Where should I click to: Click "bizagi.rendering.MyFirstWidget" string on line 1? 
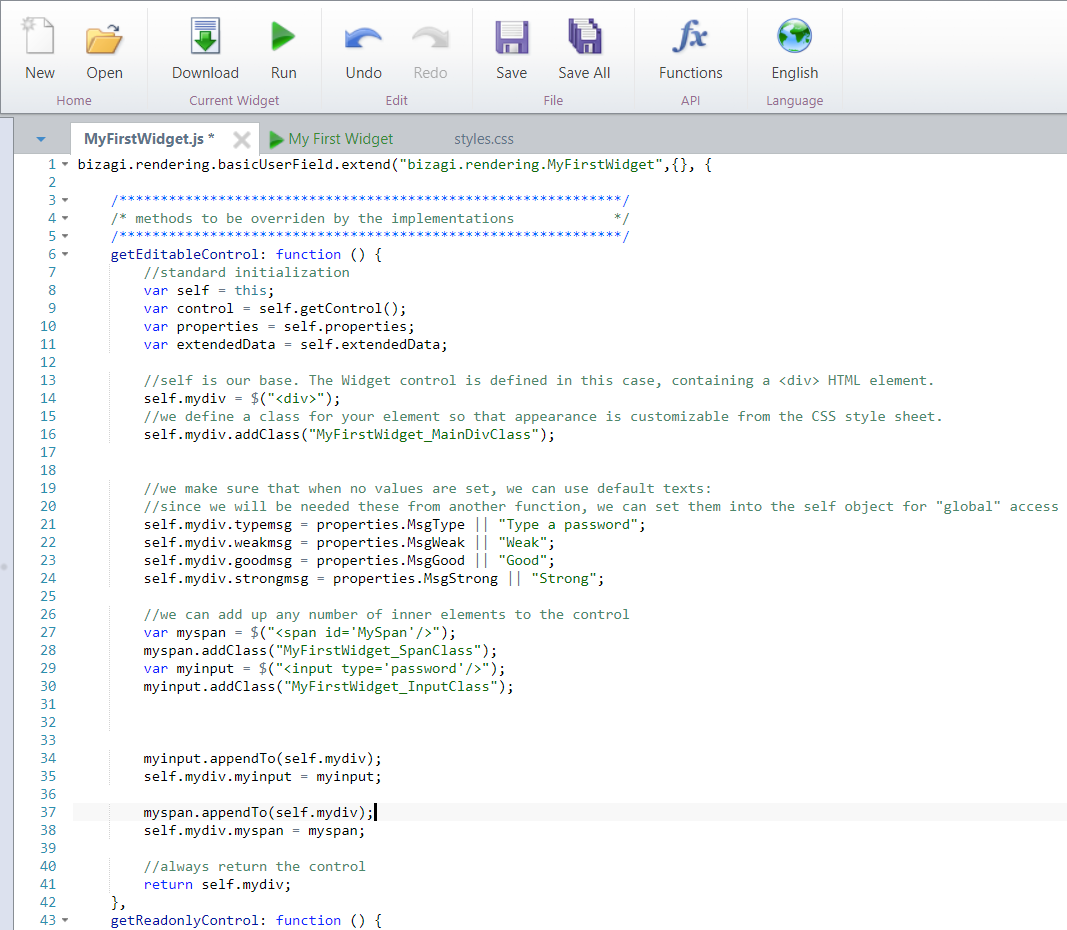tap(531, 165)
